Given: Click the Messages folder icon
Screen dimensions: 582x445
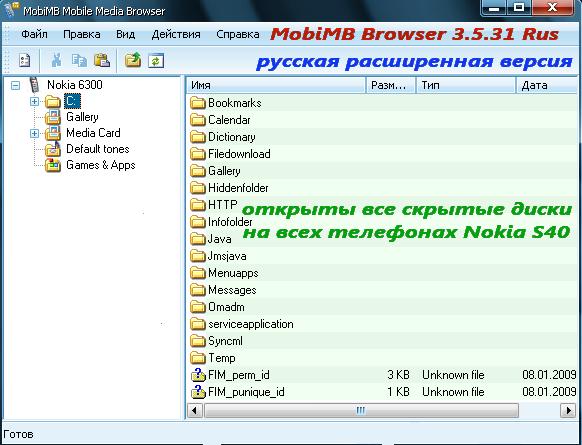Looking at the screenshot, I should (198, 290).
